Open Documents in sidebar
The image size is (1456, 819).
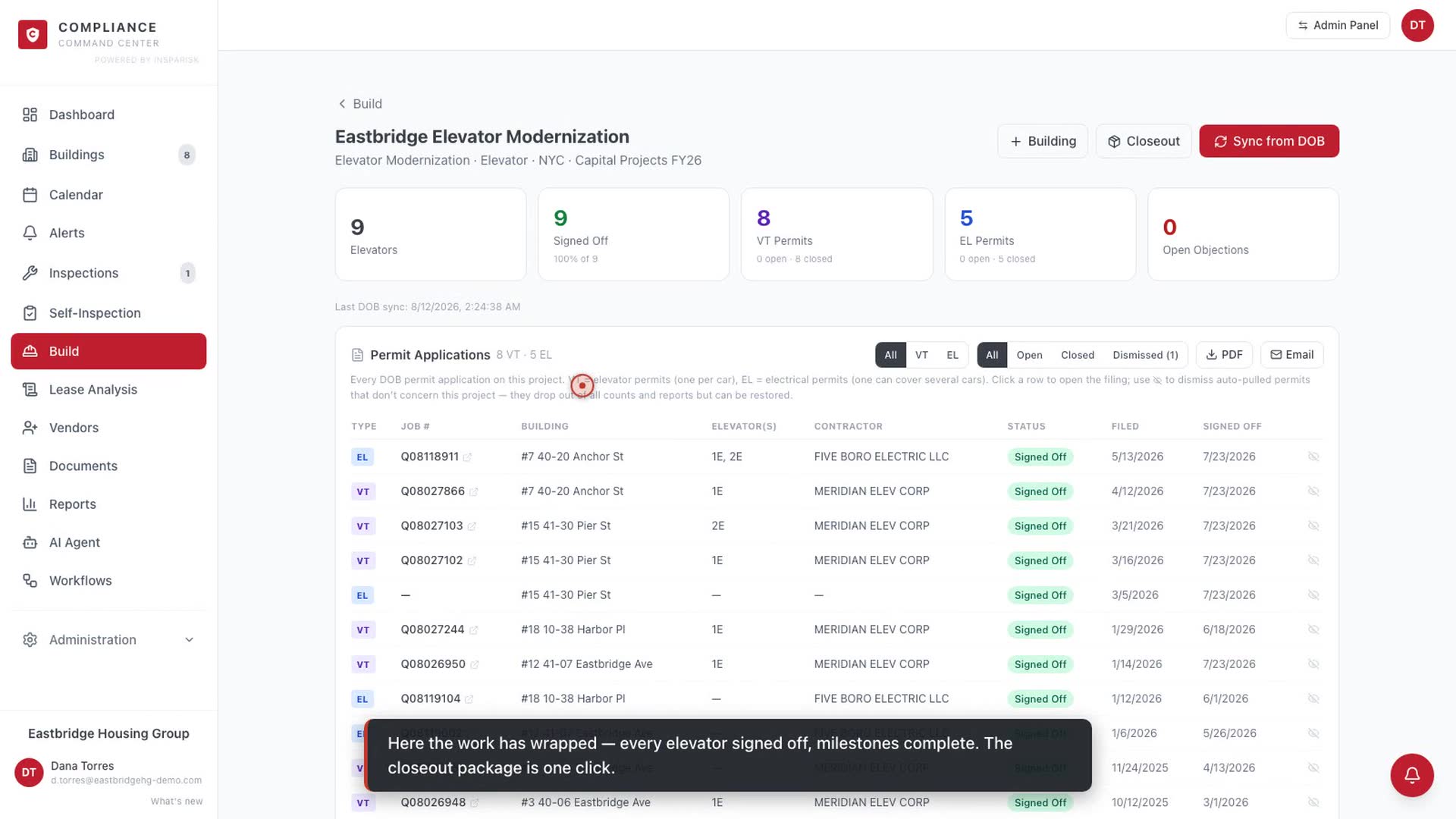click(108, 466)
